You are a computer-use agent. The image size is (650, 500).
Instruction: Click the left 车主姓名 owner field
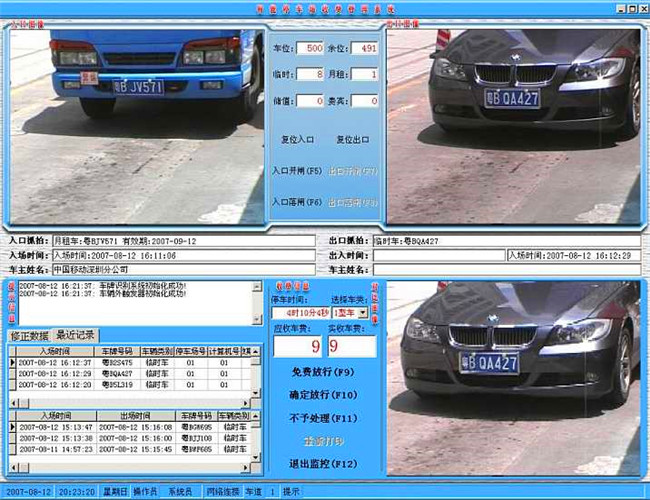point(184,269)
